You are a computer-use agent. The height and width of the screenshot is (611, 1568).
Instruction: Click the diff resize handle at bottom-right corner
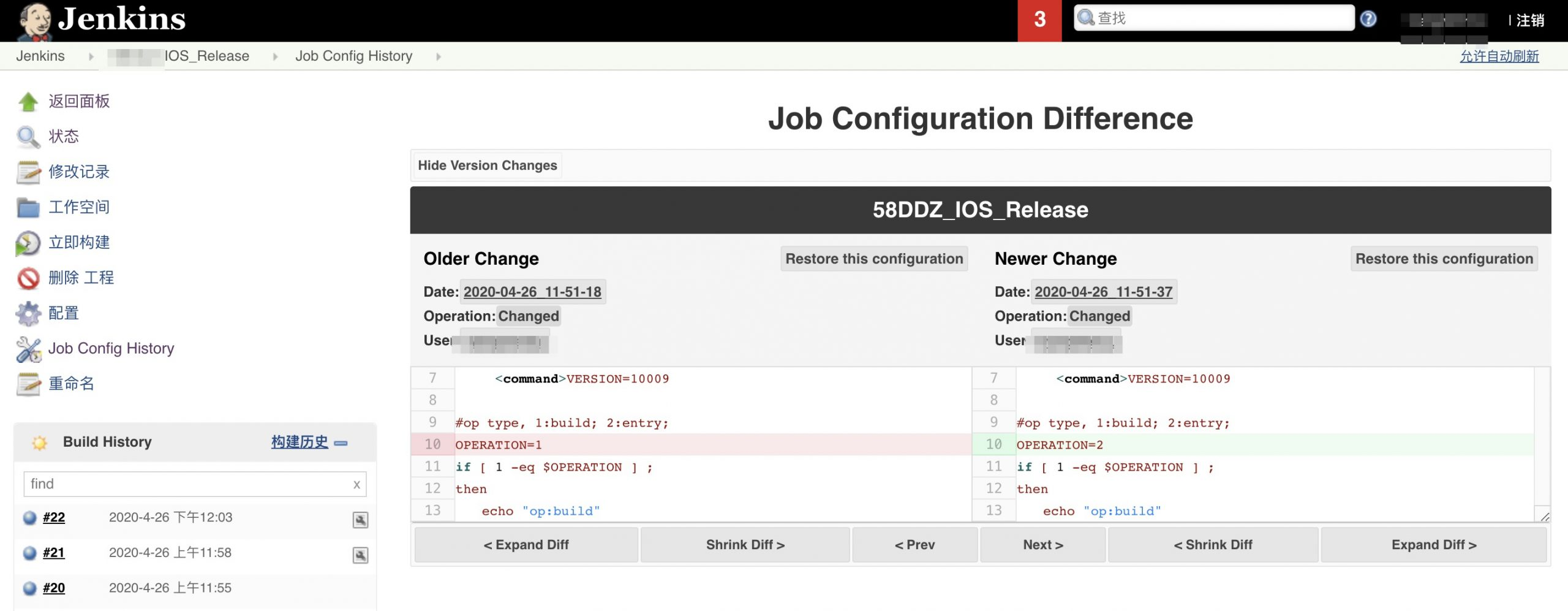click(x=1544, y=516)
